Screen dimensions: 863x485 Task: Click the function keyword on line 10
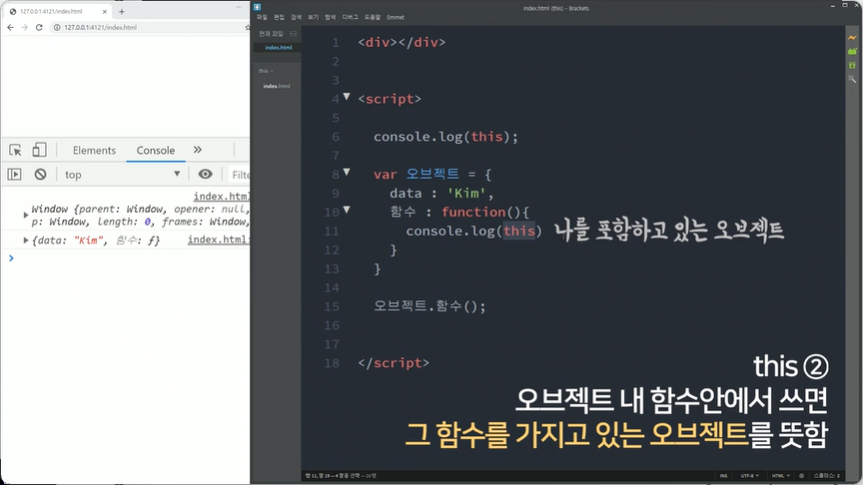click(x=473, y=212)
